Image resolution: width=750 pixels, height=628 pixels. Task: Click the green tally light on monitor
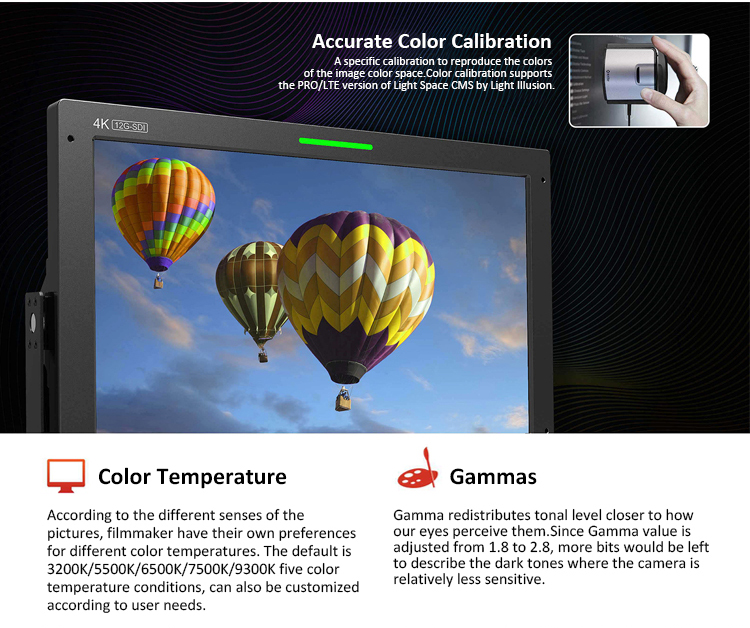[335, 144]
